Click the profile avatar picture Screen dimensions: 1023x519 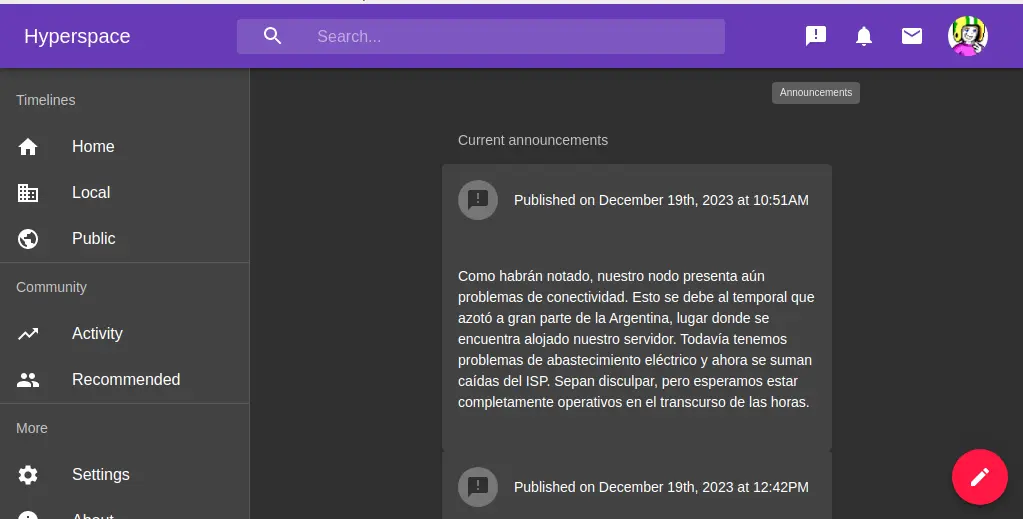967,36
